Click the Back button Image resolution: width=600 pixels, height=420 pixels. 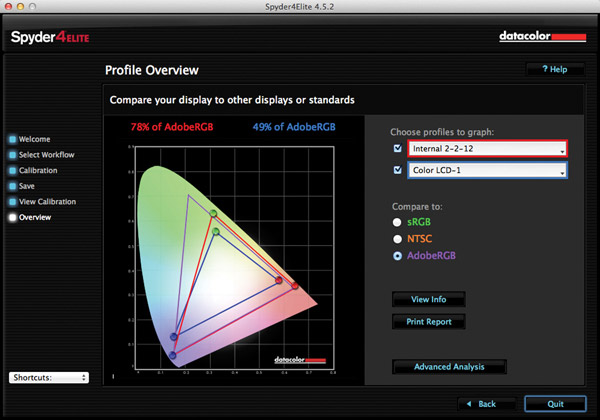[x=487, y=404]
